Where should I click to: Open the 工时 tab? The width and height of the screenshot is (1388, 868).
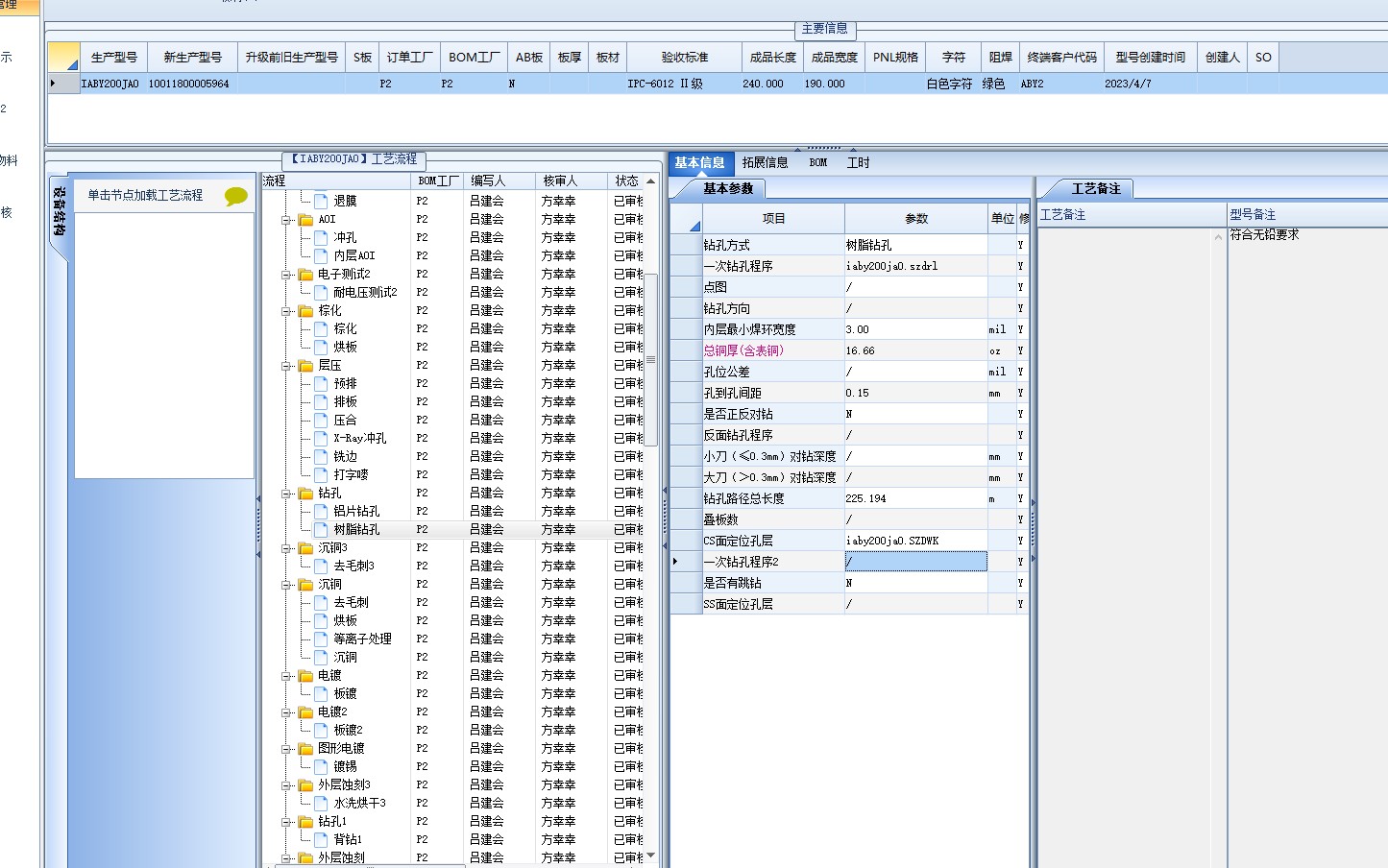[858, 162]
